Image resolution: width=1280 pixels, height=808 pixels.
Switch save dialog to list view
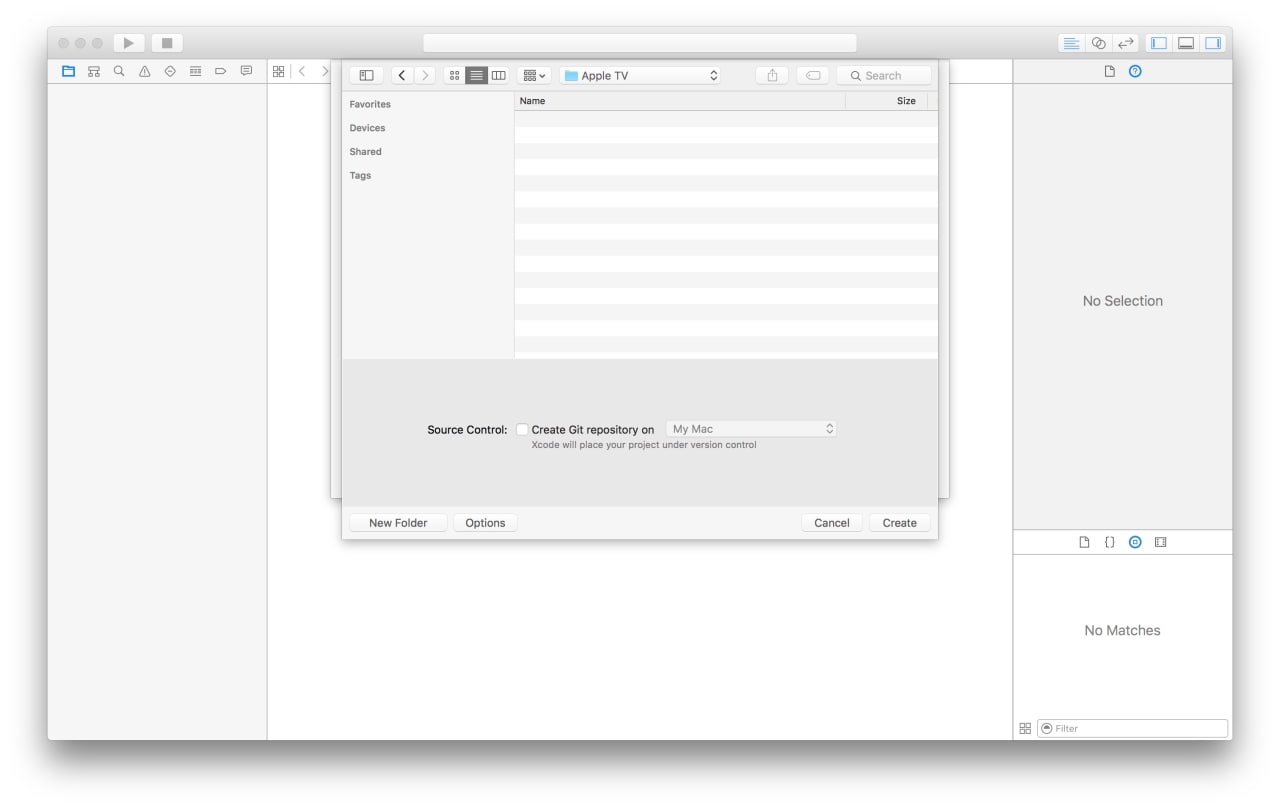477,75
